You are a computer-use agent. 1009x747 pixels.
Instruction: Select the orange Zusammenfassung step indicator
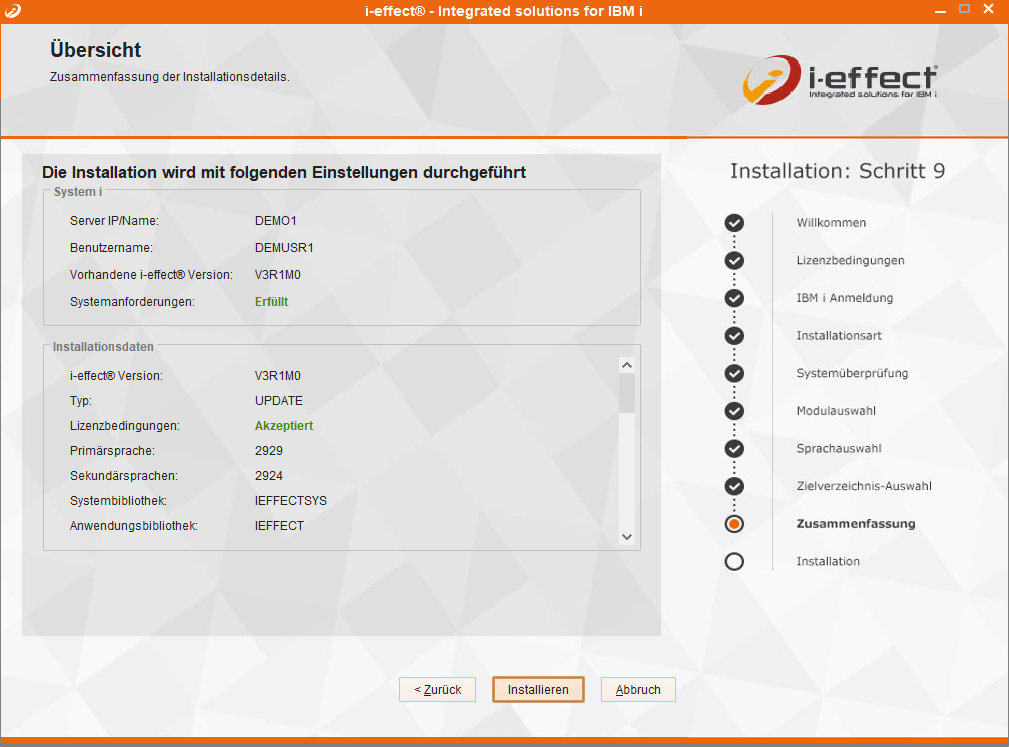pos(734,524)
